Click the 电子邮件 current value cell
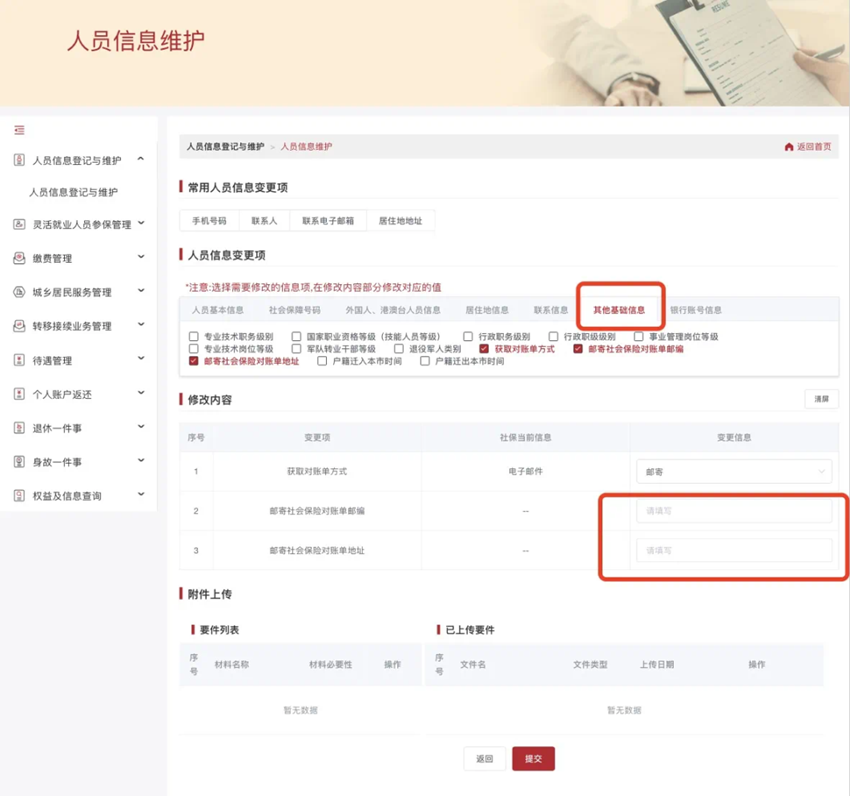 525,472
